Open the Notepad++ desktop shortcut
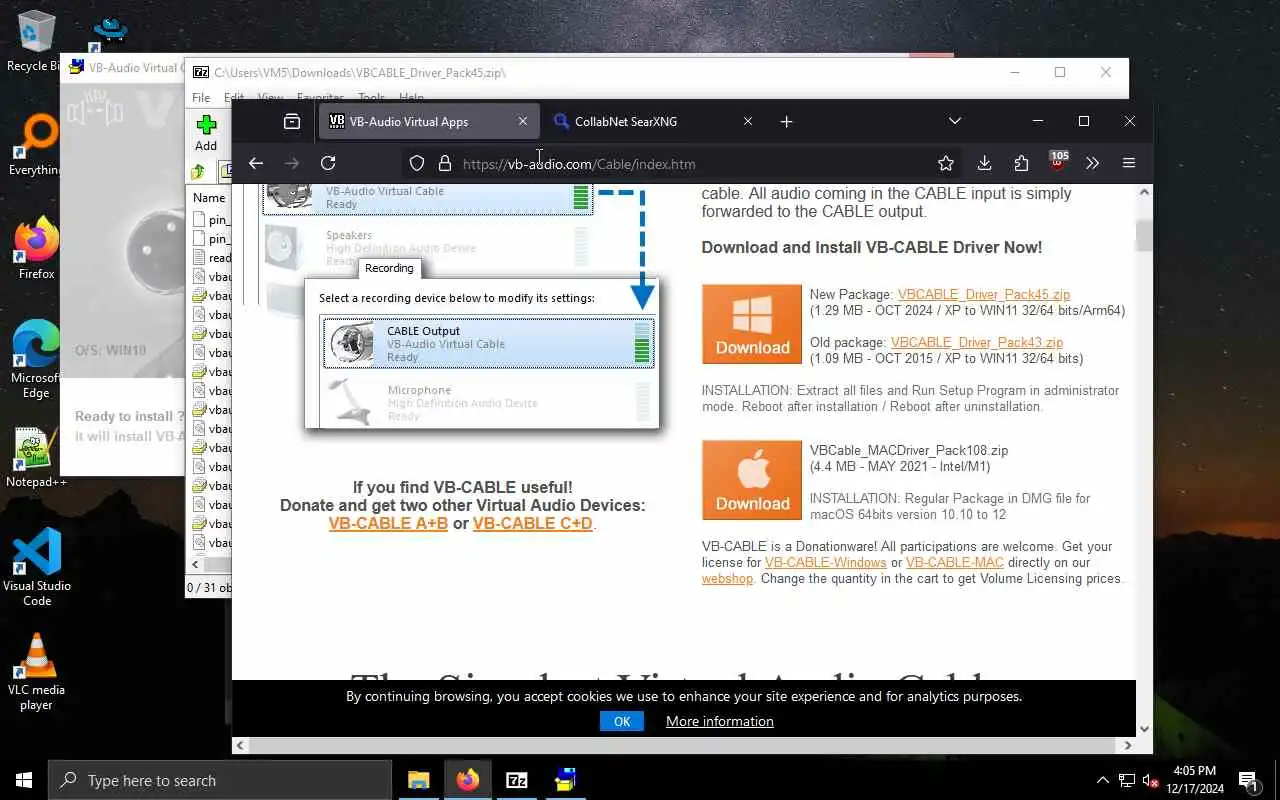 point(36,457)
